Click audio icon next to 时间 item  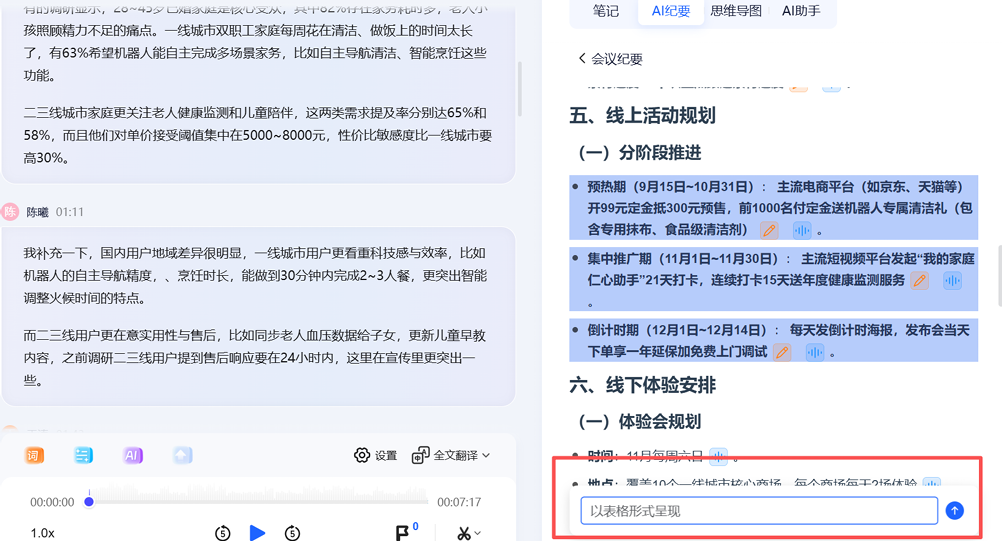tap(719, 456)
